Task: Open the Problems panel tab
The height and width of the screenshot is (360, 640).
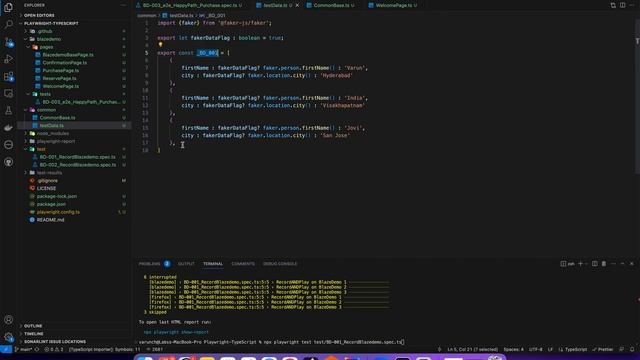Action: pos(149,264)
